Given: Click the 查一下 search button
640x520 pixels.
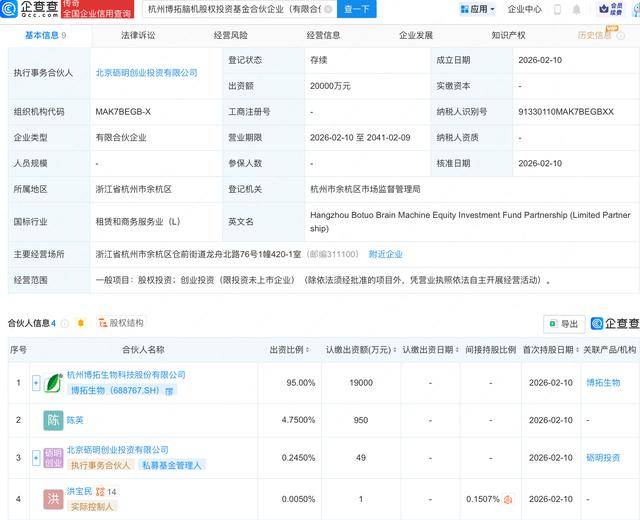Looking at the screenshot, I should pos(354,9).
